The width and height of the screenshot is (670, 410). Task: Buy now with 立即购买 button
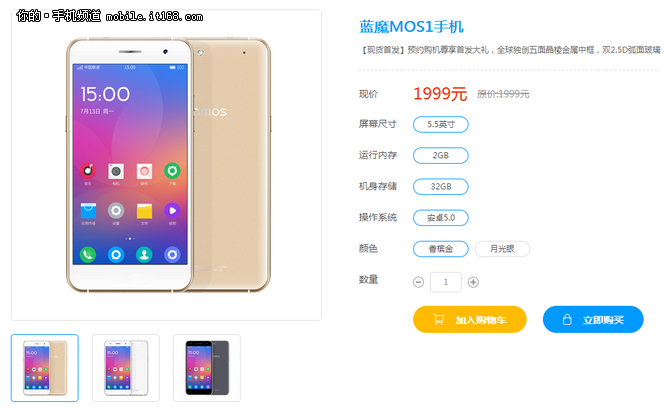[593, 319]
